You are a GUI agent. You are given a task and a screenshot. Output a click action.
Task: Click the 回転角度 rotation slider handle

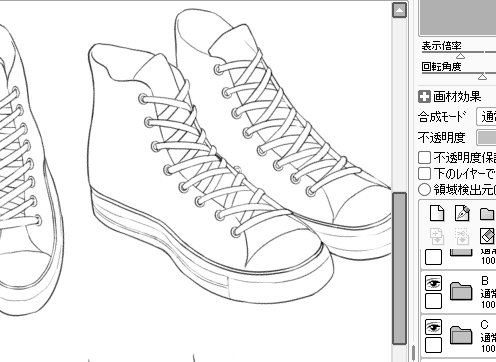tap(482, 77)
